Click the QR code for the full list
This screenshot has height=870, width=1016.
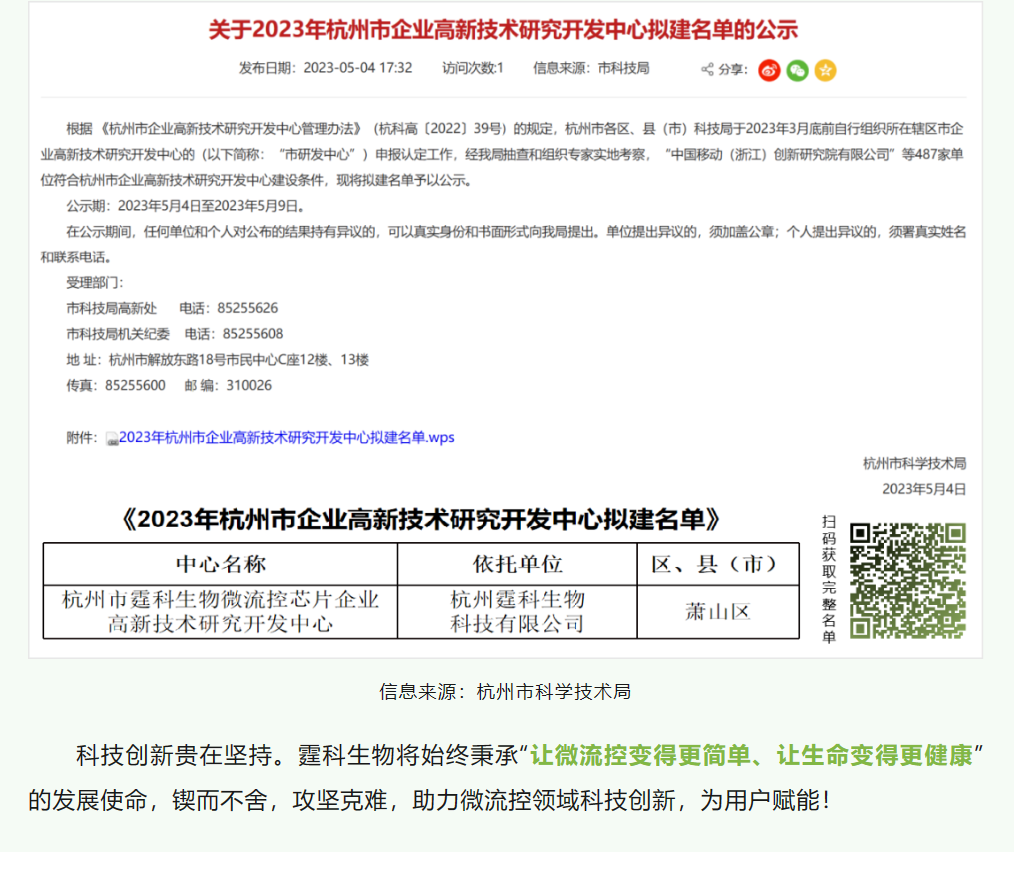click(907, 580)
